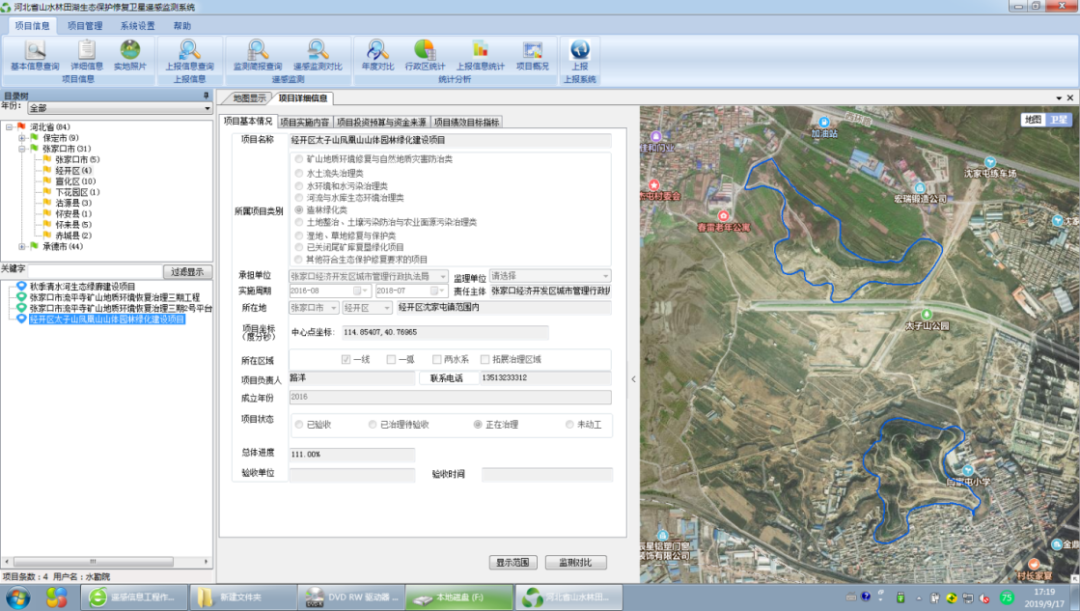Open the 行政区统计 pie chart tool
This screenshot has width=1080, height=611.
click(425, 55)
